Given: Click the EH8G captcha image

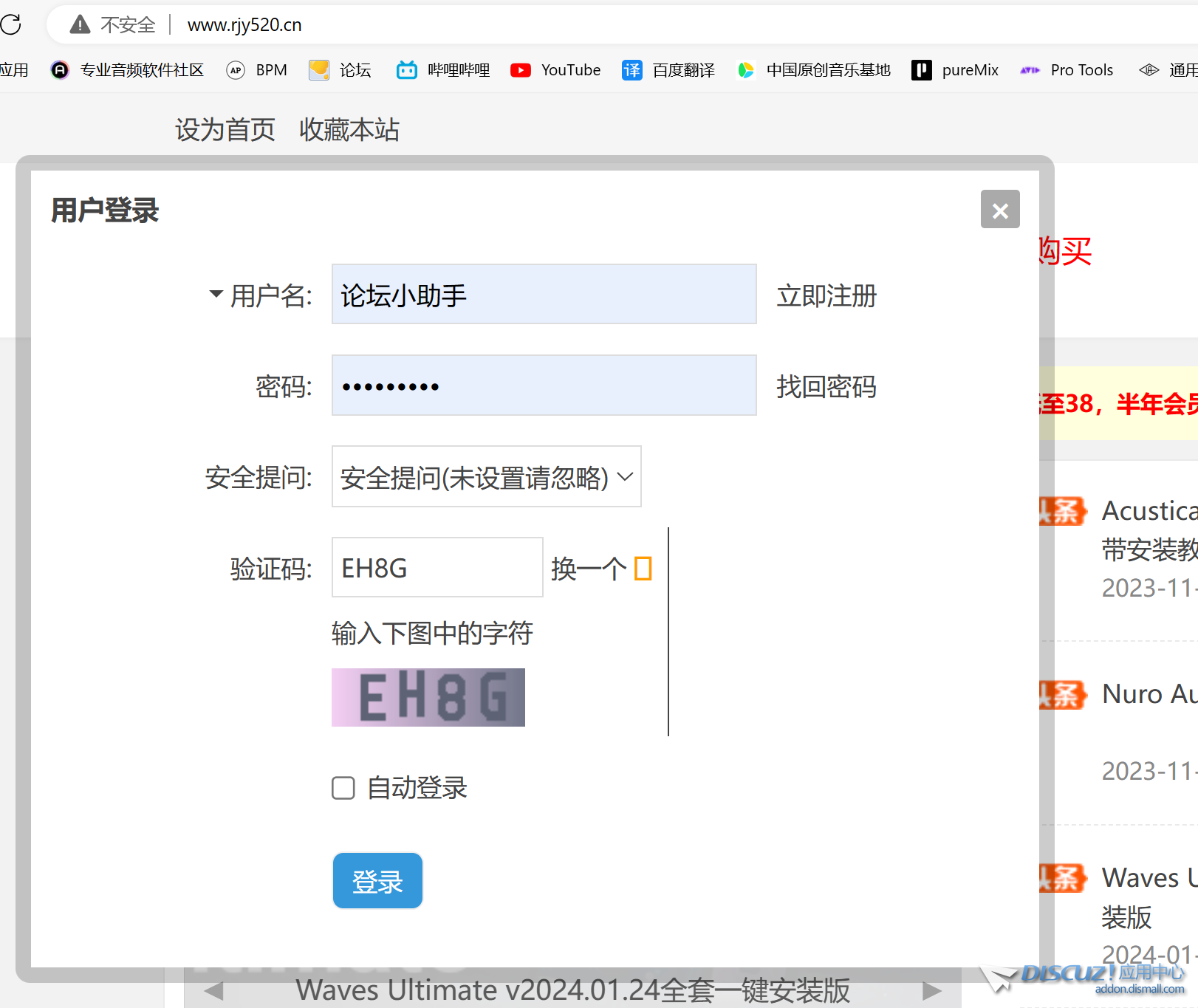Looking at the screenshot, I should (x=428, y=697).
